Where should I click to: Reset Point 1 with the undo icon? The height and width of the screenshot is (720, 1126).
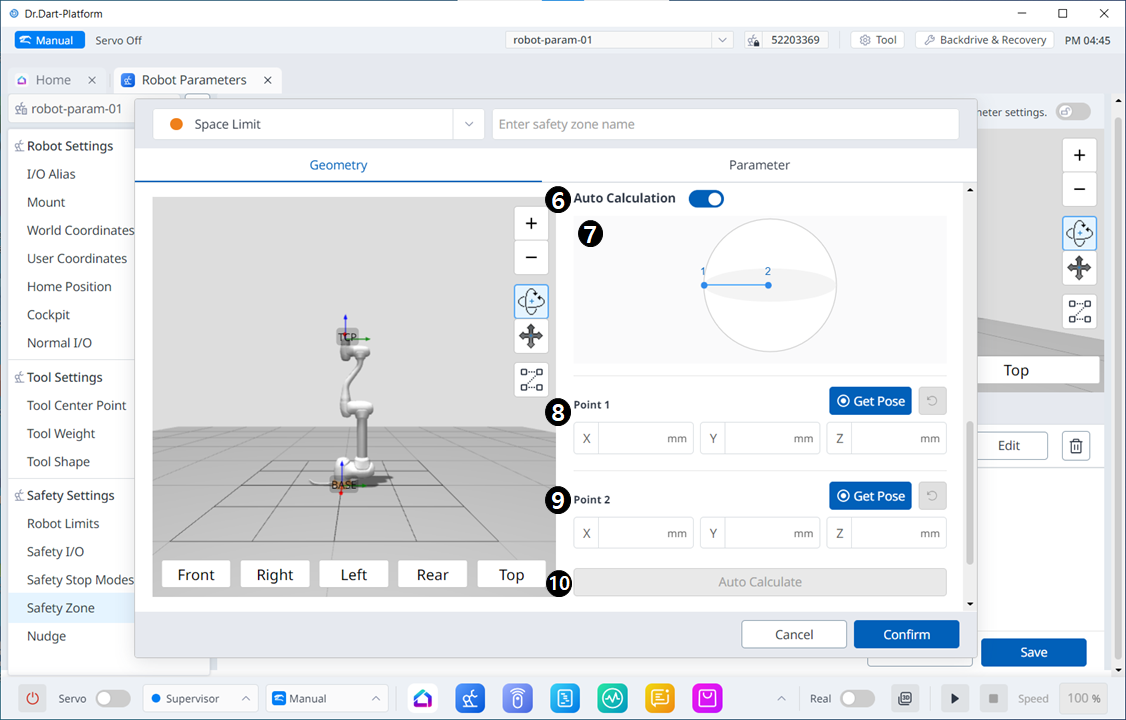[932, 401]
